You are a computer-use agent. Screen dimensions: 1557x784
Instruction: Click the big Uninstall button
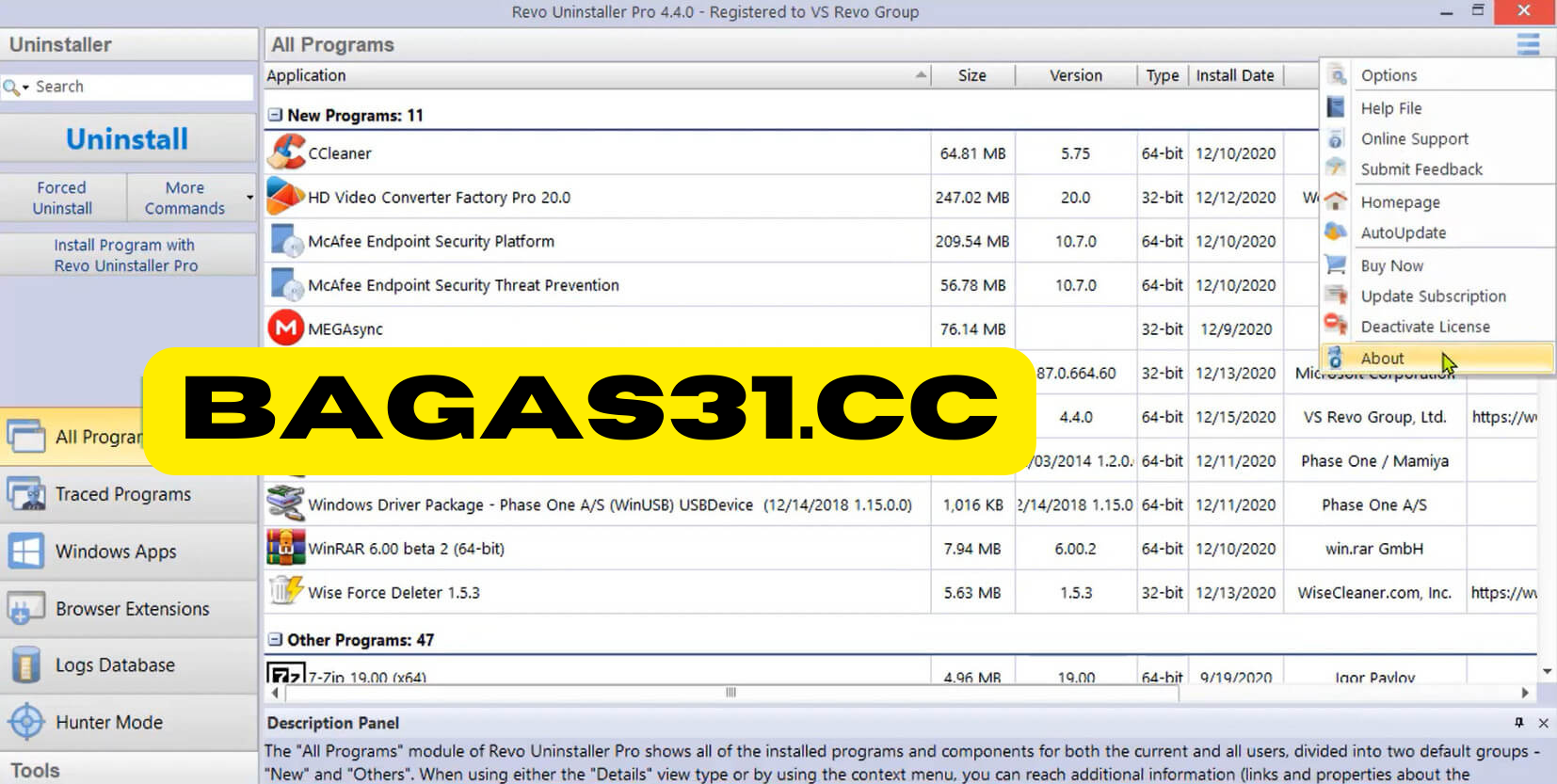tap(128, 139)
